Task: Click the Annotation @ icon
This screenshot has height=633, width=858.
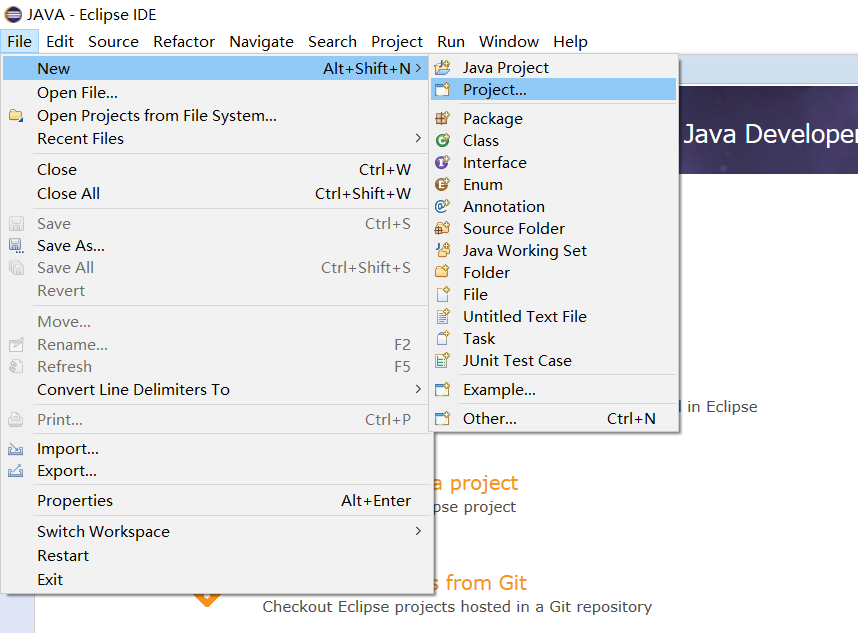Action: click(x=442, y=206)
